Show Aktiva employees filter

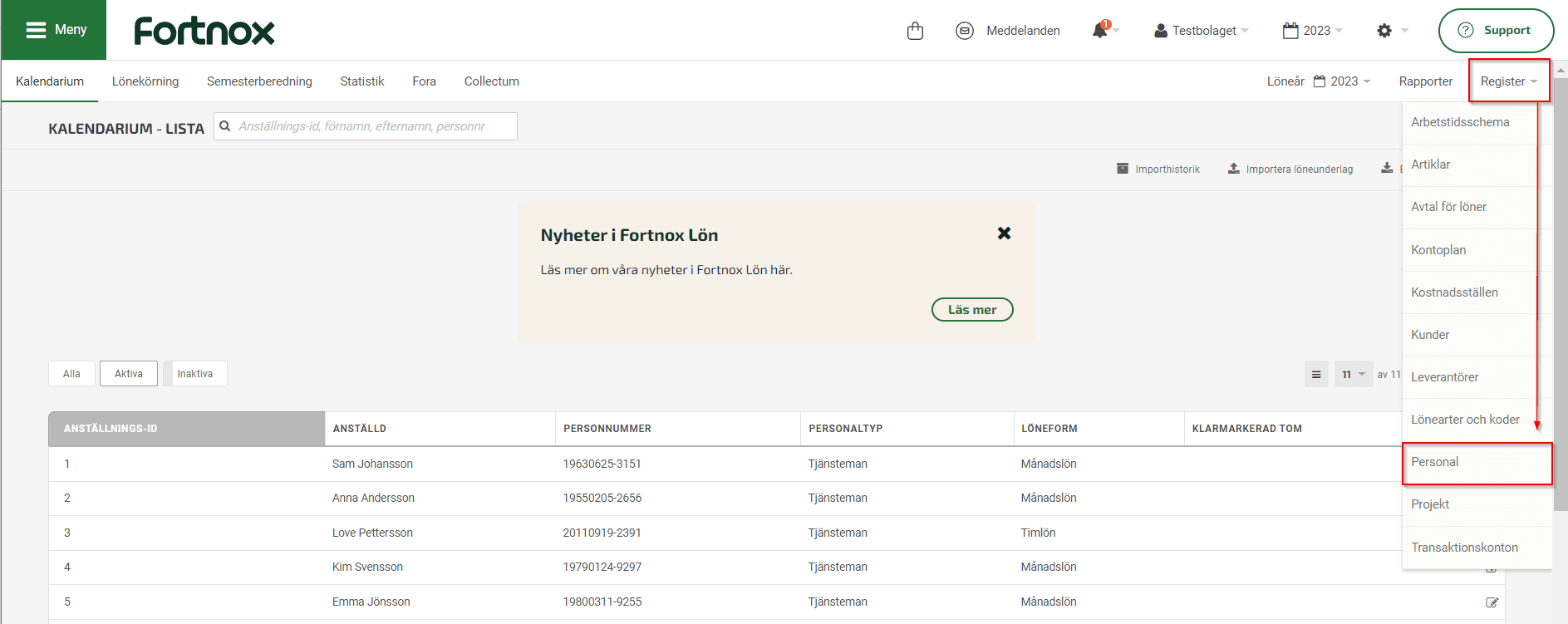(x=129, y=374)
